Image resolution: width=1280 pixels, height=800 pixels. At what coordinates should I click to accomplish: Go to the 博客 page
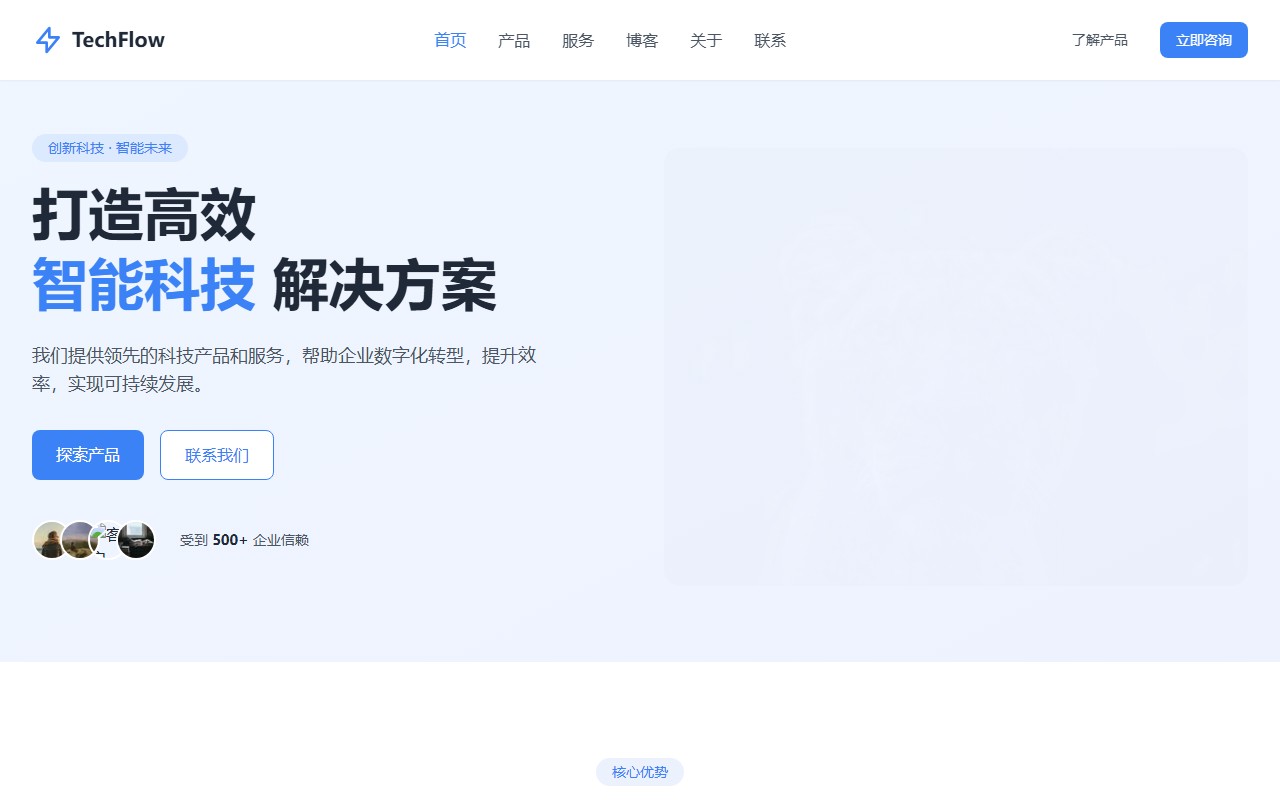[x=642, y=40]
